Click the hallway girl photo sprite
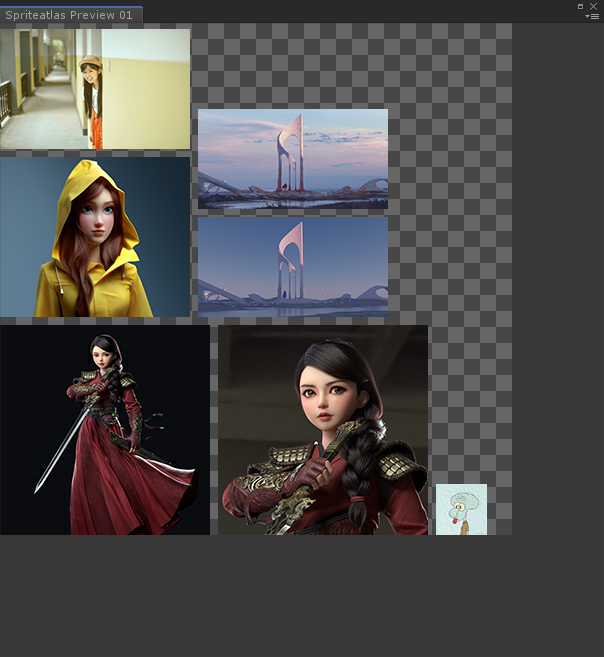Screen dimensions: 604x657 (x=95, y=89)
